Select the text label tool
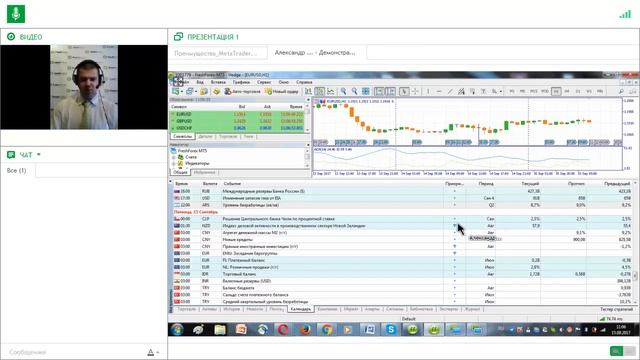Viewport: 640px width, 360px height. pyautogui.click(x=483, y=91)
